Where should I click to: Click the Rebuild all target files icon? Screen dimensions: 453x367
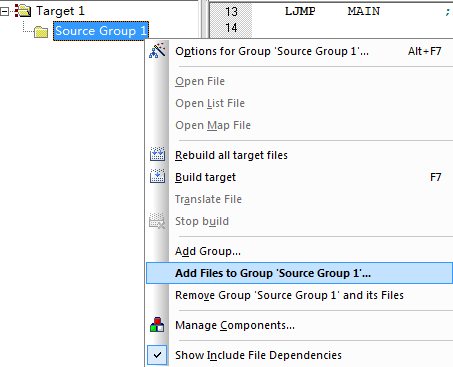(x=157, y=154)
